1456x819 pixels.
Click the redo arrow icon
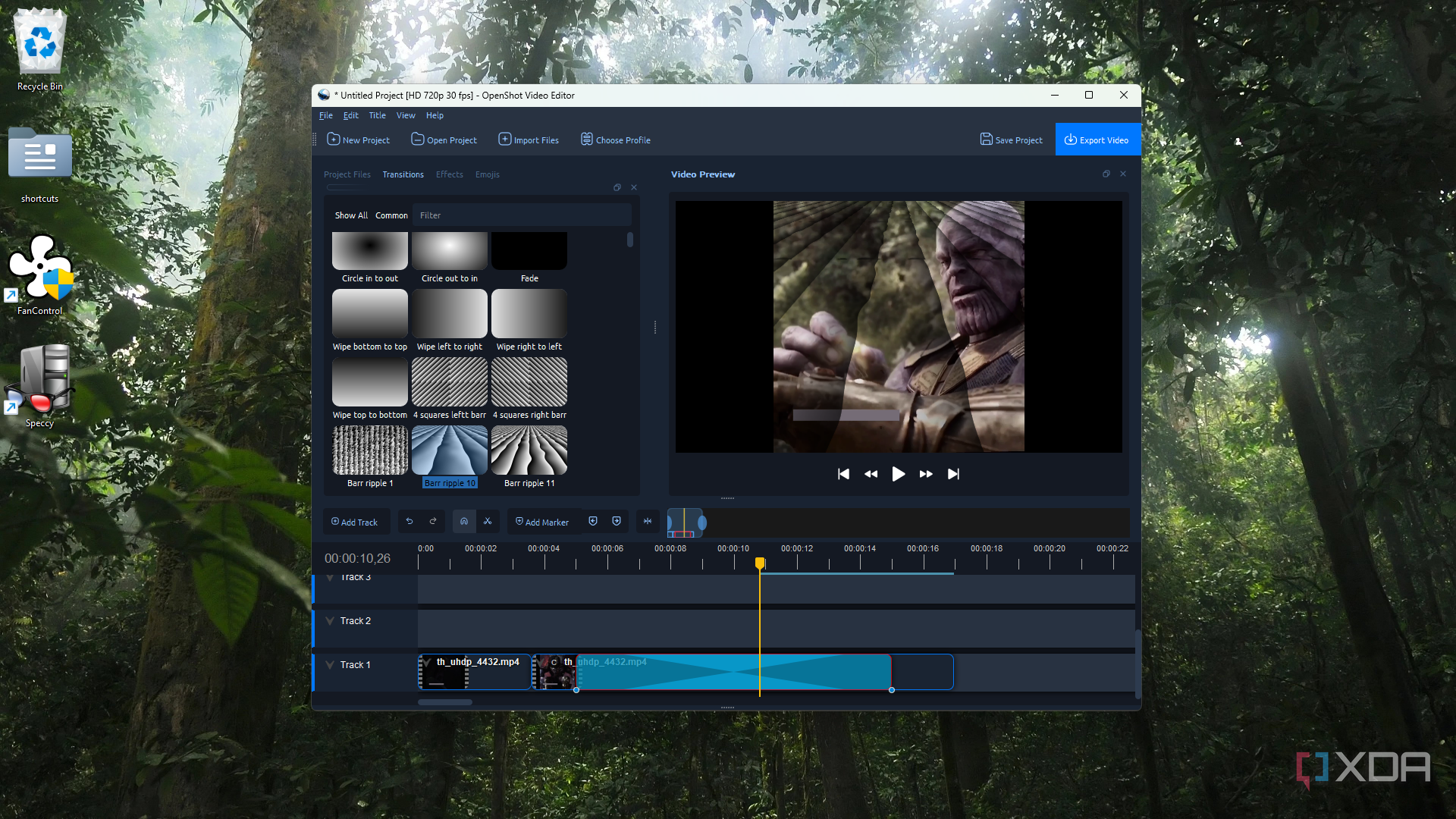433,522
